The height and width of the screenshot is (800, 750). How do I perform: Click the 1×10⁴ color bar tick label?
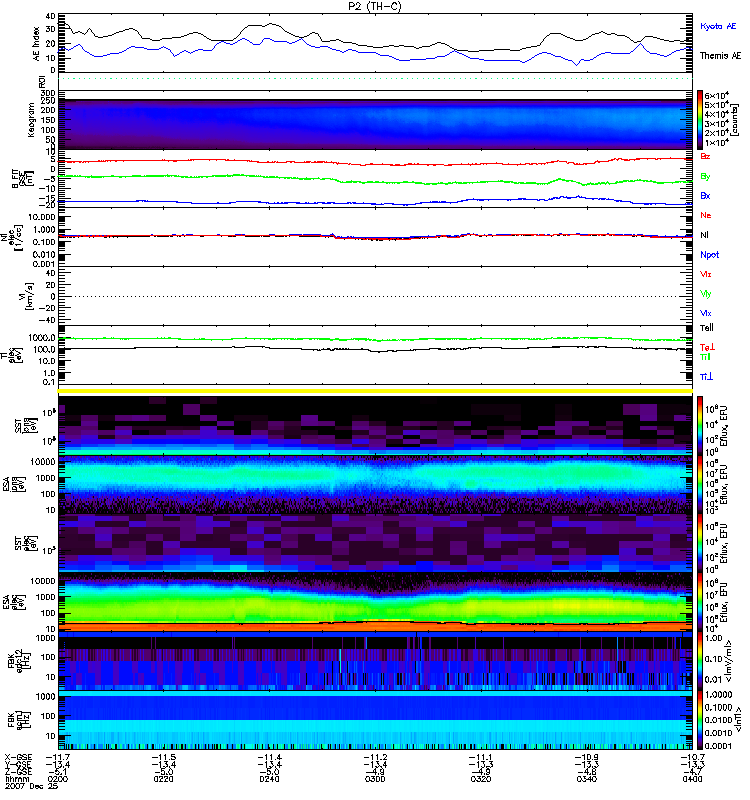coord(716,143)
